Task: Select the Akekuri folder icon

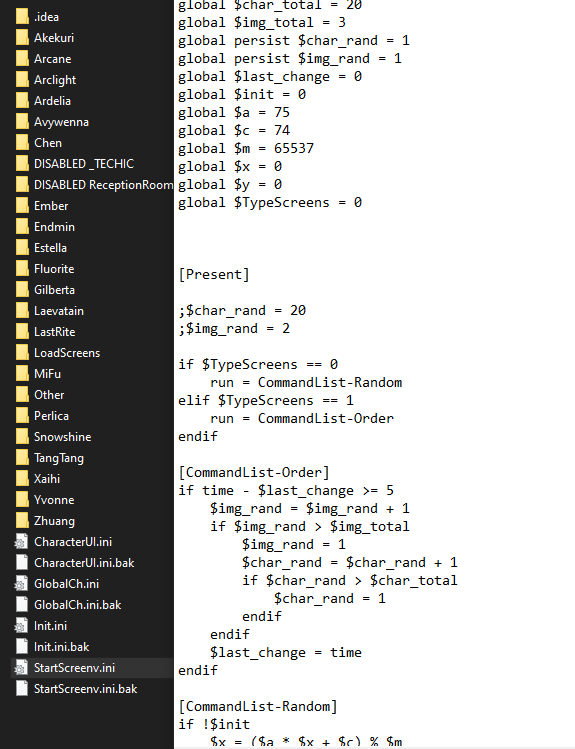Action: coord(22,38)
